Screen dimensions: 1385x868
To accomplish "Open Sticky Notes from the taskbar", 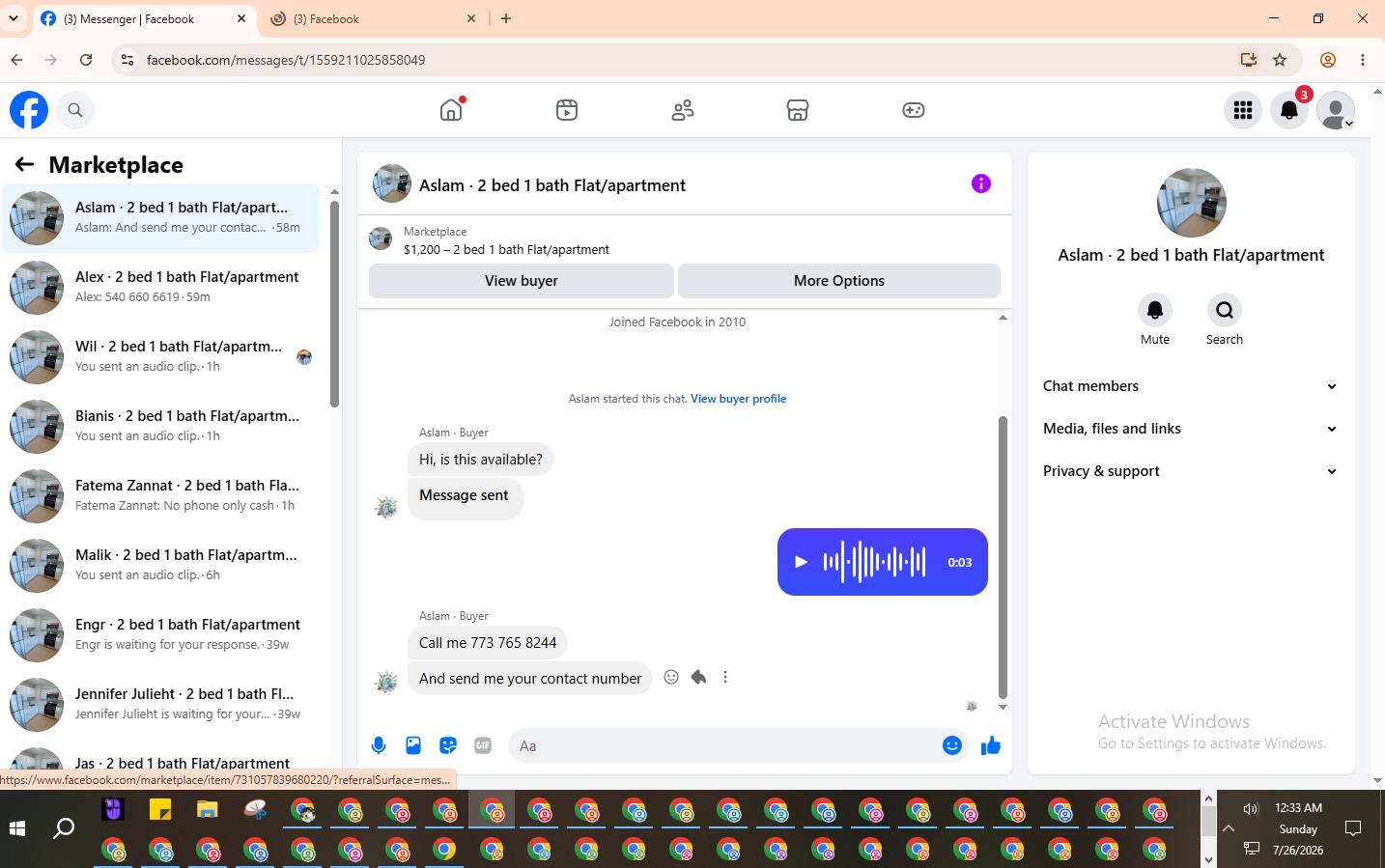I will point(160,809).
